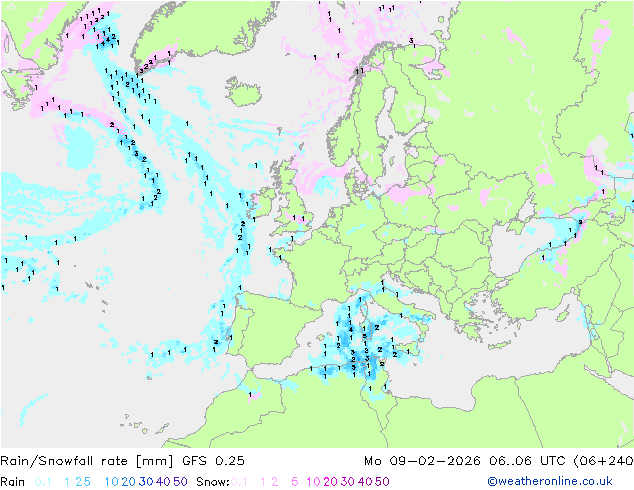The width and height of the screenshot is (634, 490).
Task: Select the Snow legend value "0.1"
Action: [x=239, y=482]
